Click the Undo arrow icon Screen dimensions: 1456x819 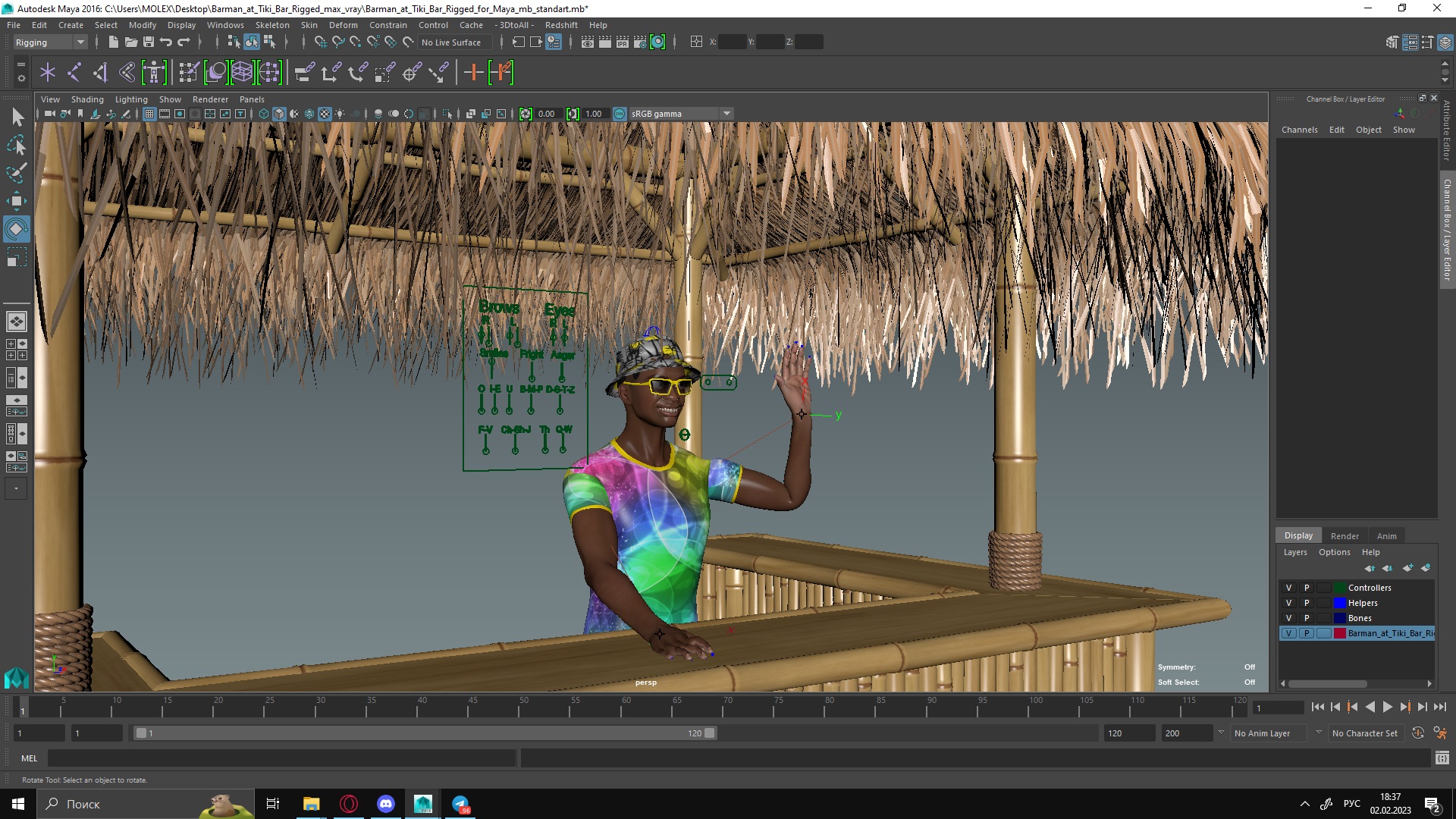tap(166, 42)
